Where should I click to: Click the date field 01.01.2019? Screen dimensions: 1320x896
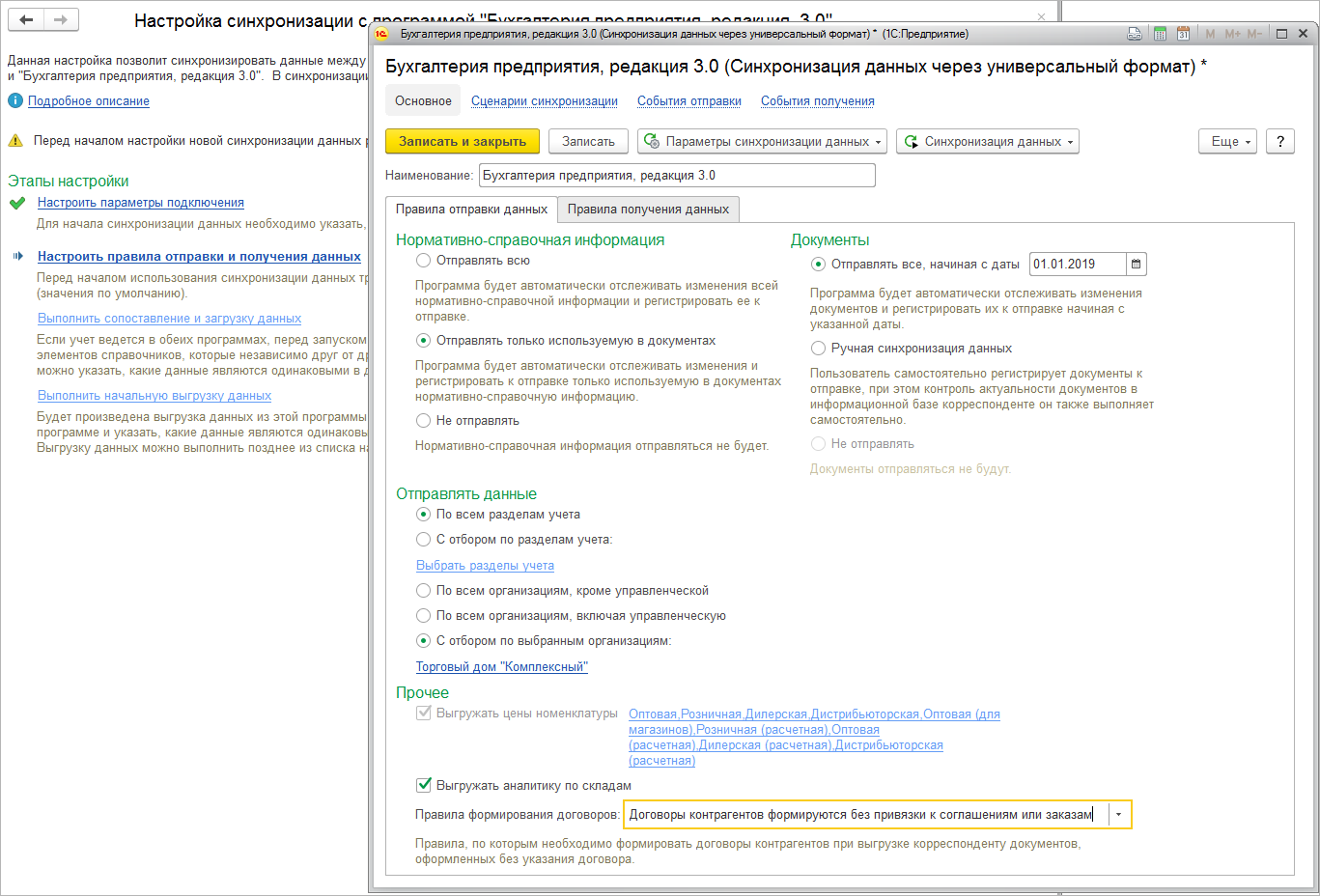(1077, 264)
